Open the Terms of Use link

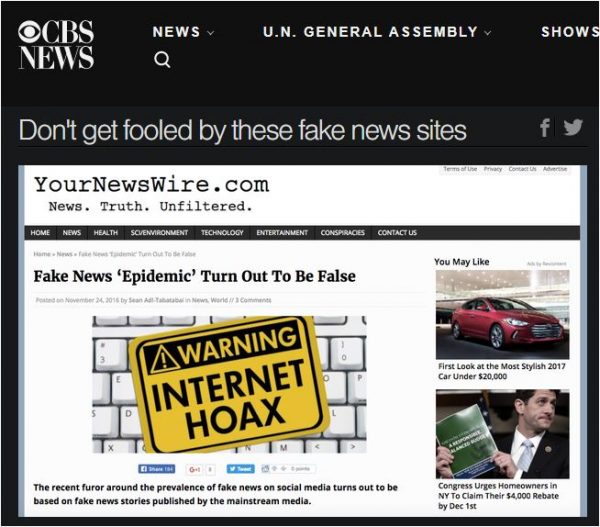[460, 169]
